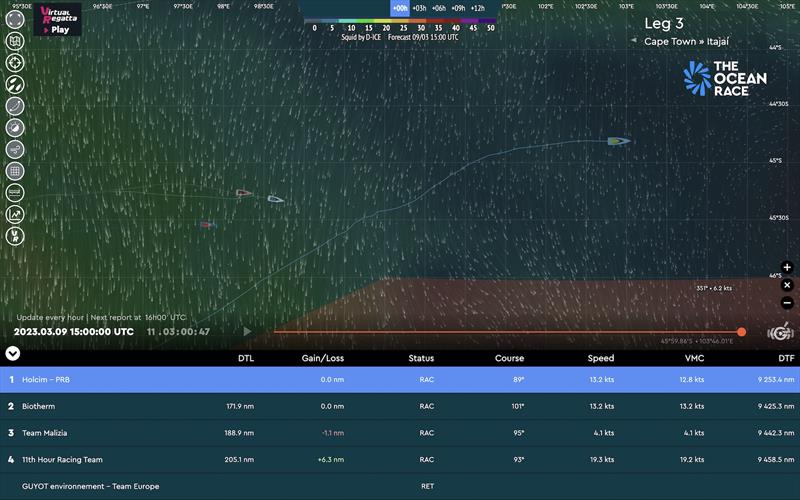Click the VR circular icon

tap(15, 236)
